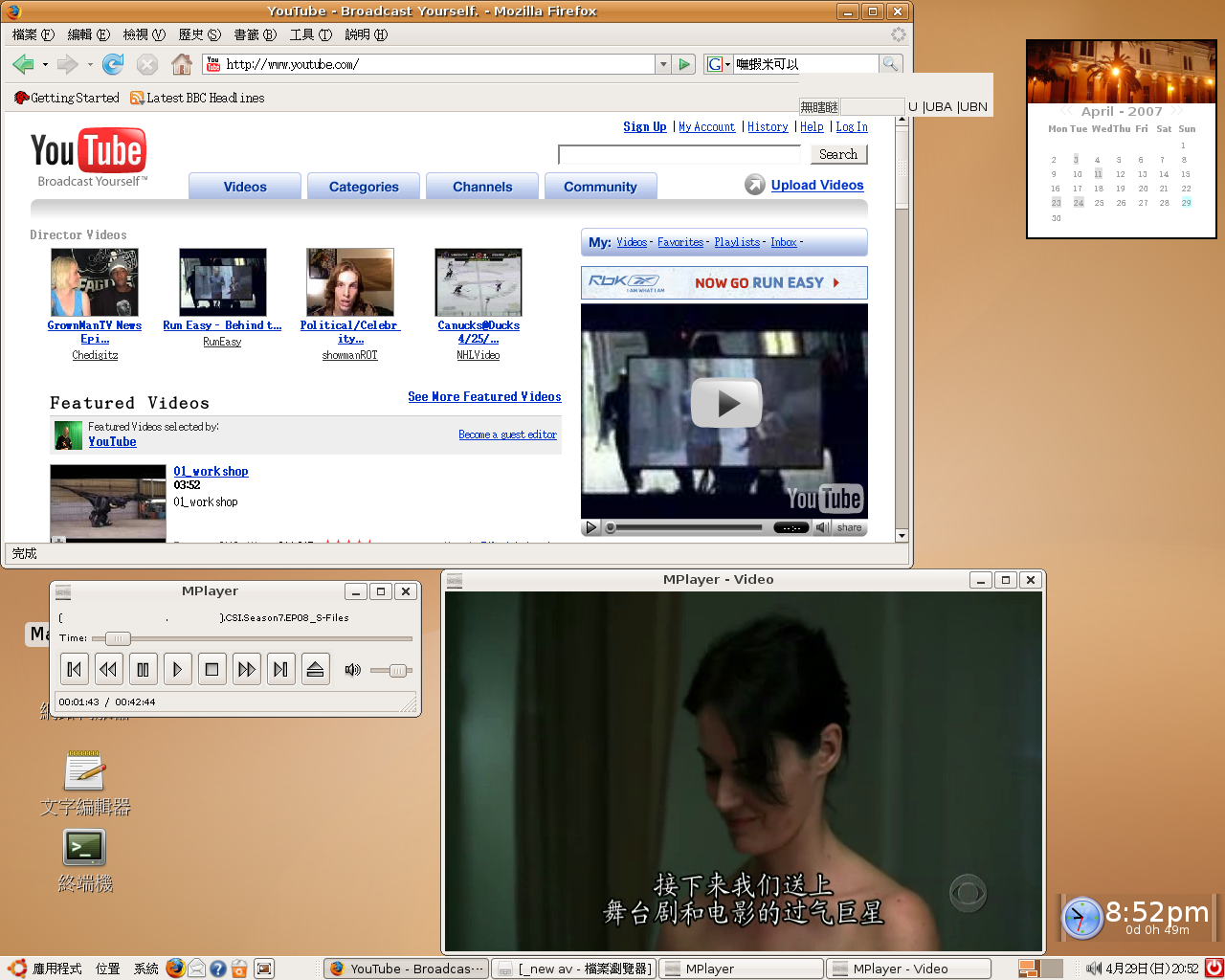The height and width of the screenshot is (980, 1225).
Task: Click MPlayer skip to next track button
Action: (x=280, y=669)
